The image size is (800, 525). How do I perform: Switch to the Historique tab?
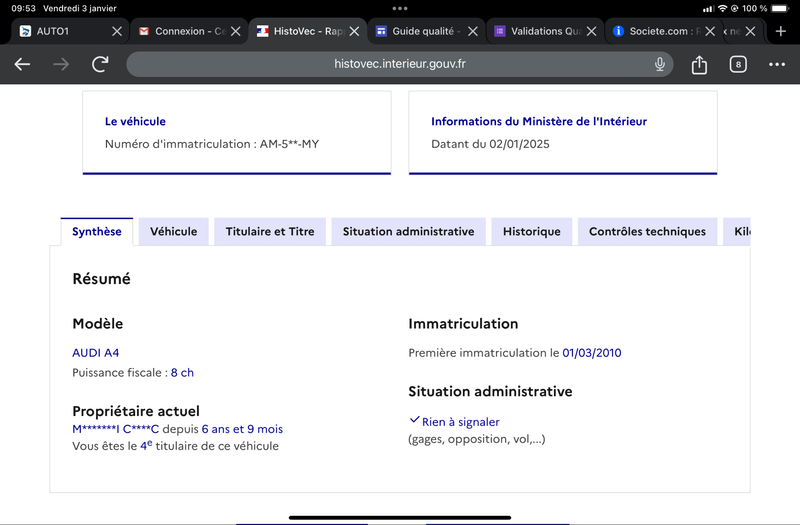tap(532, 232)
